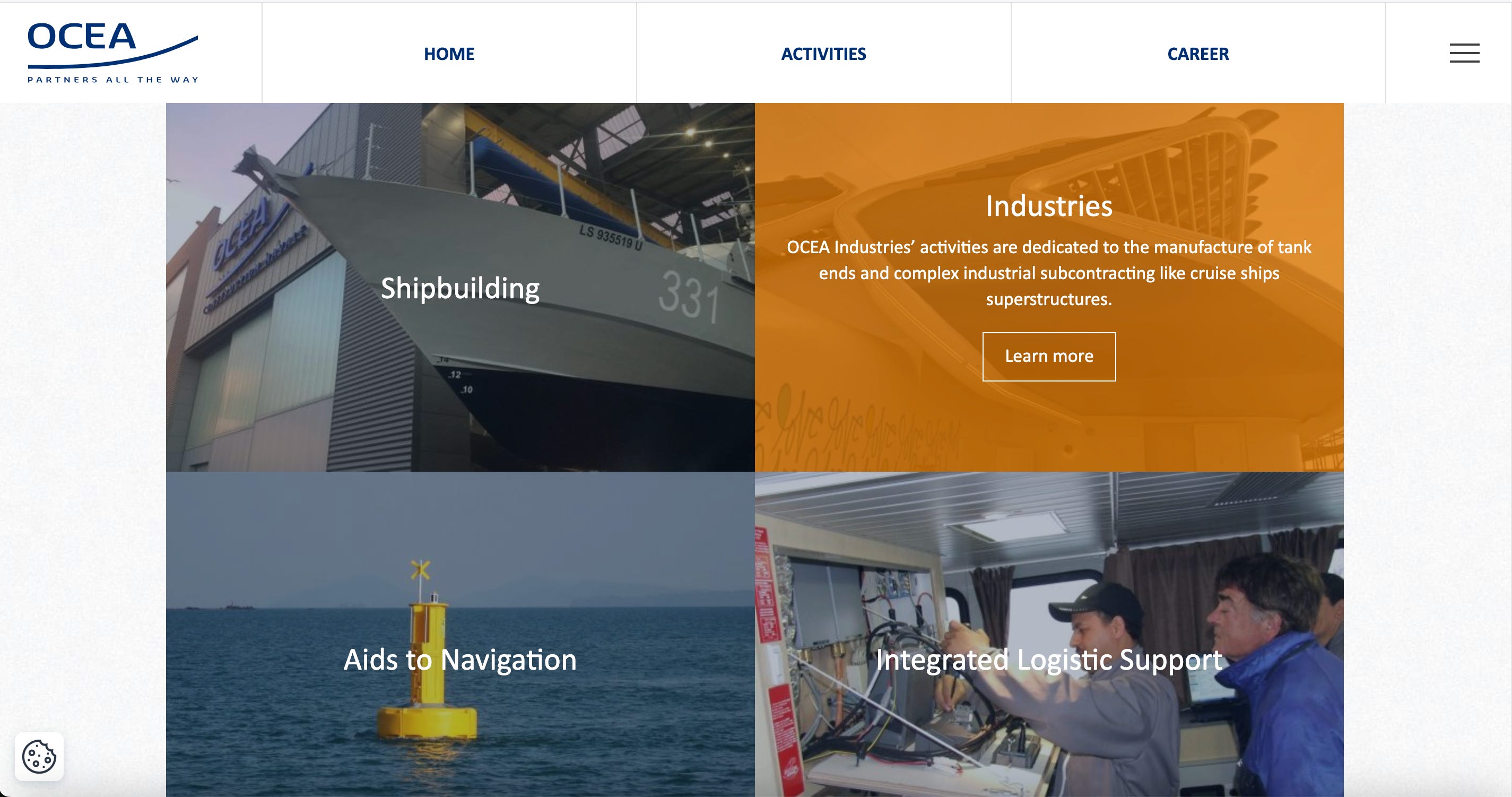Open the Aids to Navigation tile
The image size is (1512, 797).
click(460, 635)
